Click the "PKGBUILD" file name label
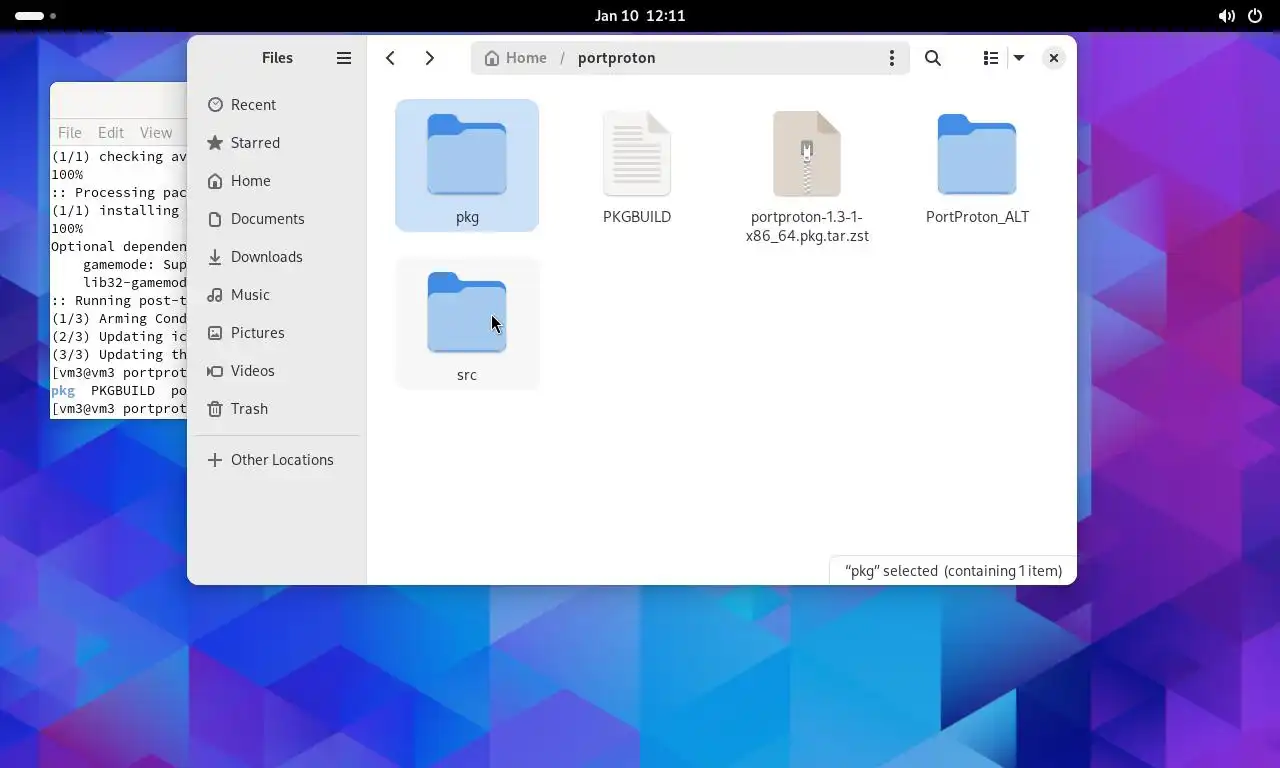1280x768 pixels. [637, 217]
